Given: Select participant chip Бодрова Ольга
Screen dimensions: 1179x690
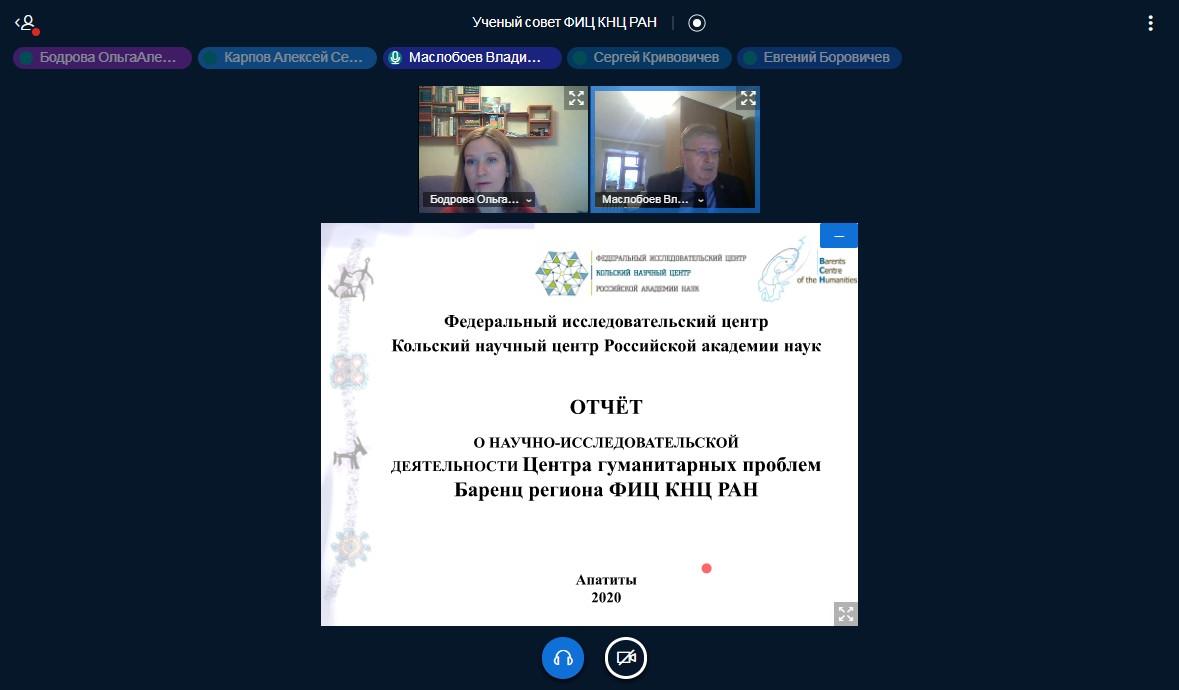Looking at the screenshot, I should point(102,58).
